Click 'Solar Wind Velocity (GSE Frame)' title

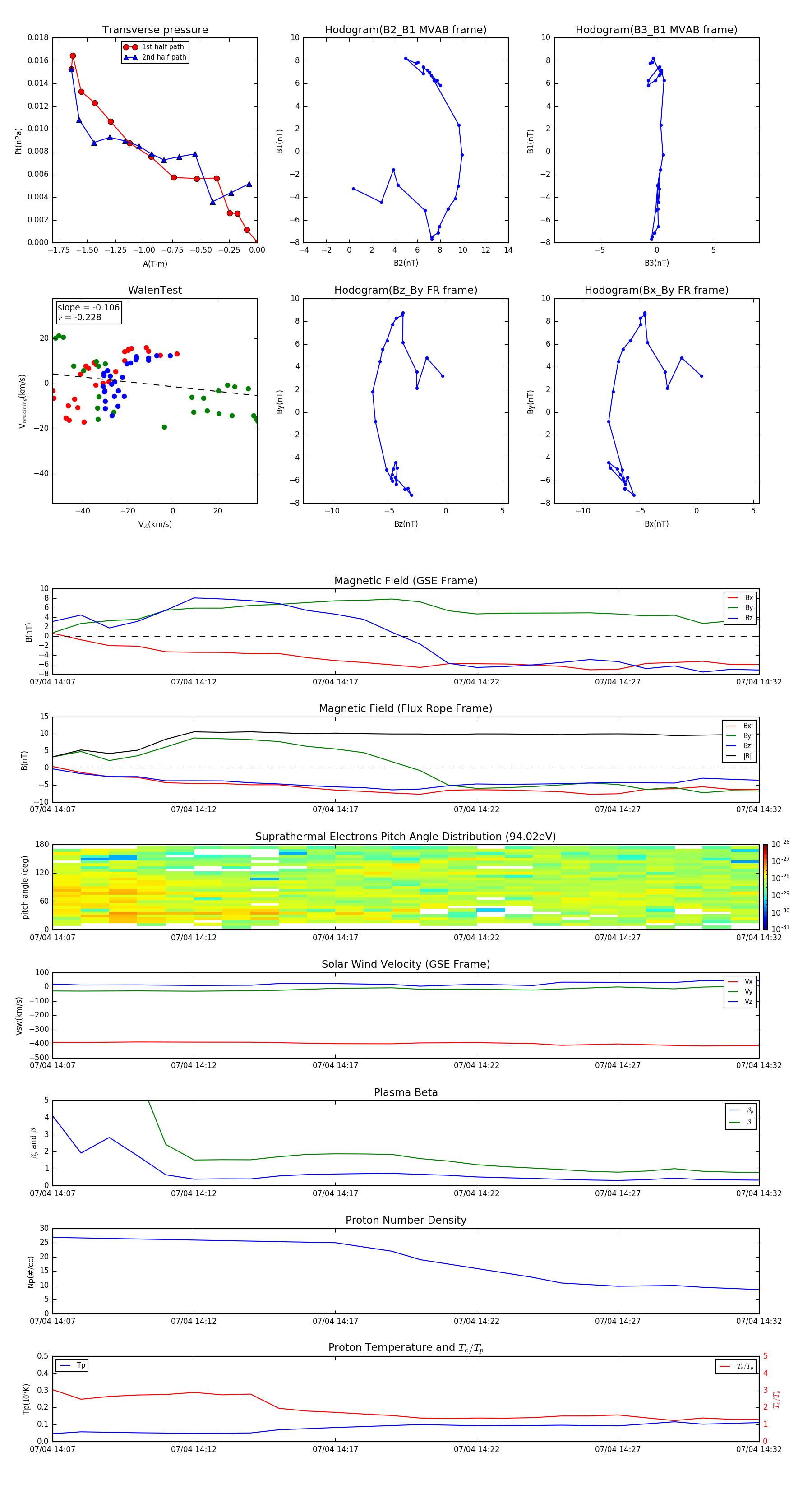pyautogui.click(x=406, y=965)
